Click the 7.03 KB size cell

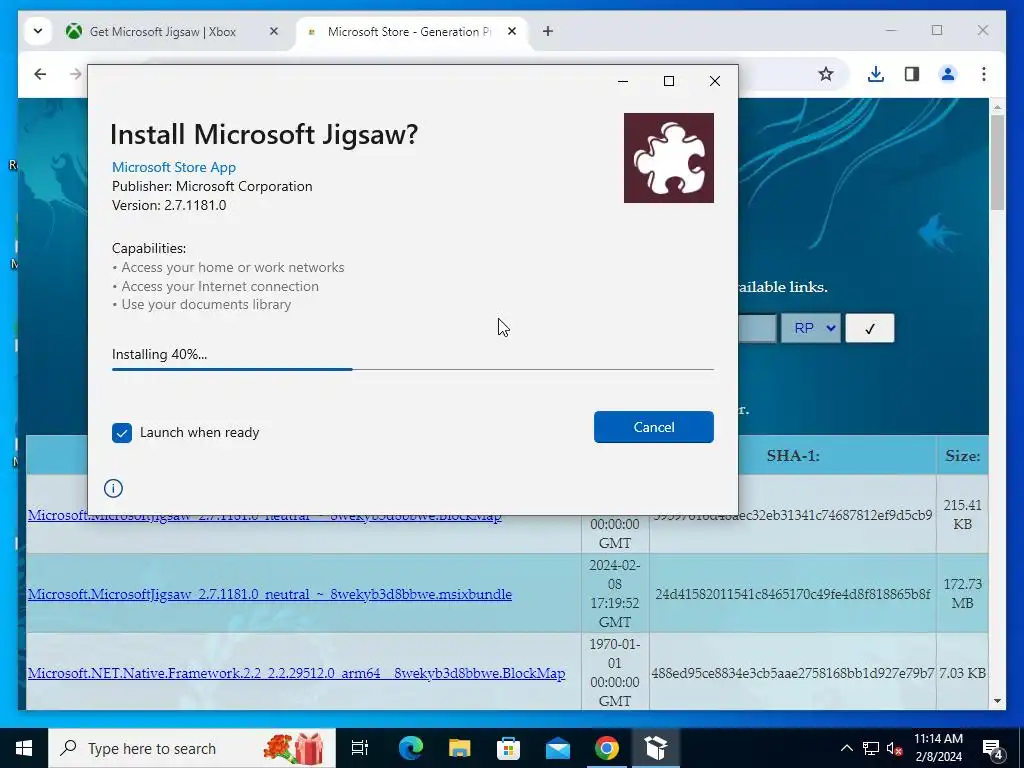pyautogui.click(x=963, y=673)
